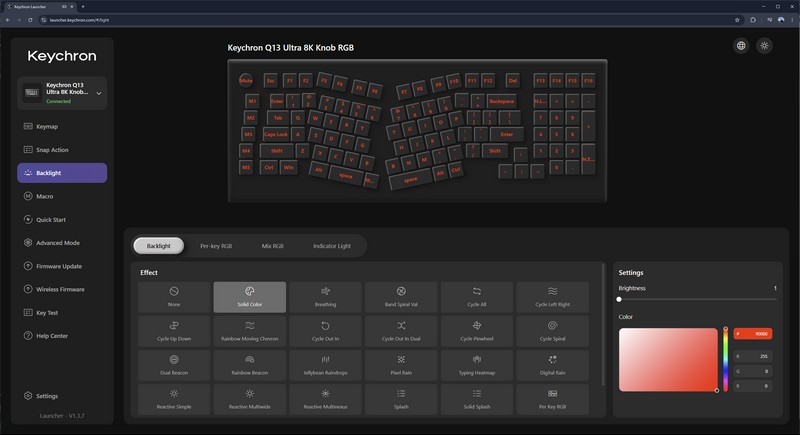Pick the Pixel Rain effect

point(401,365)
